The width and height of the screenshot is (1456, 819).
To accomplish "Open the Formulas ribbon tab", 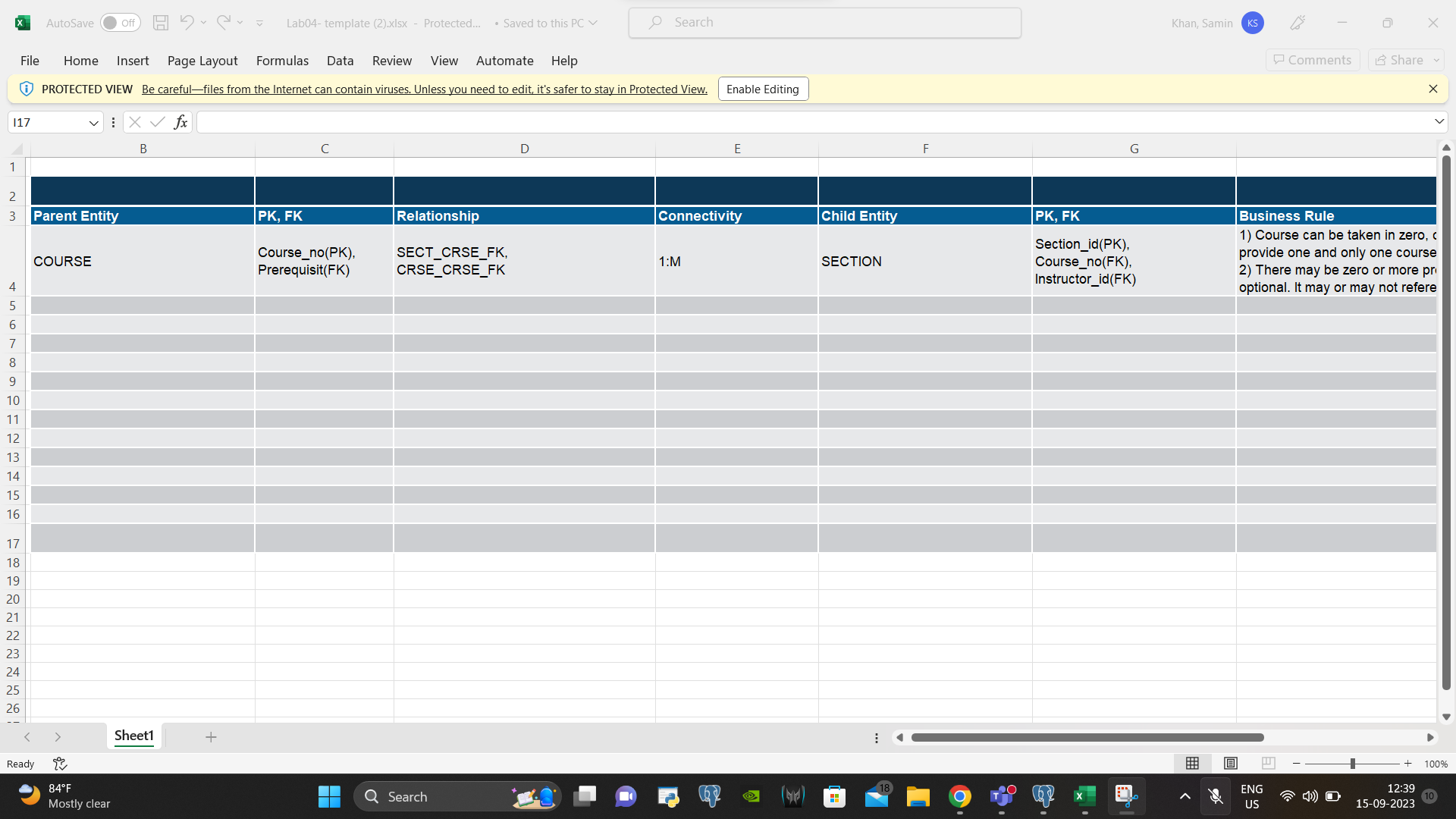I will (282, 61).
